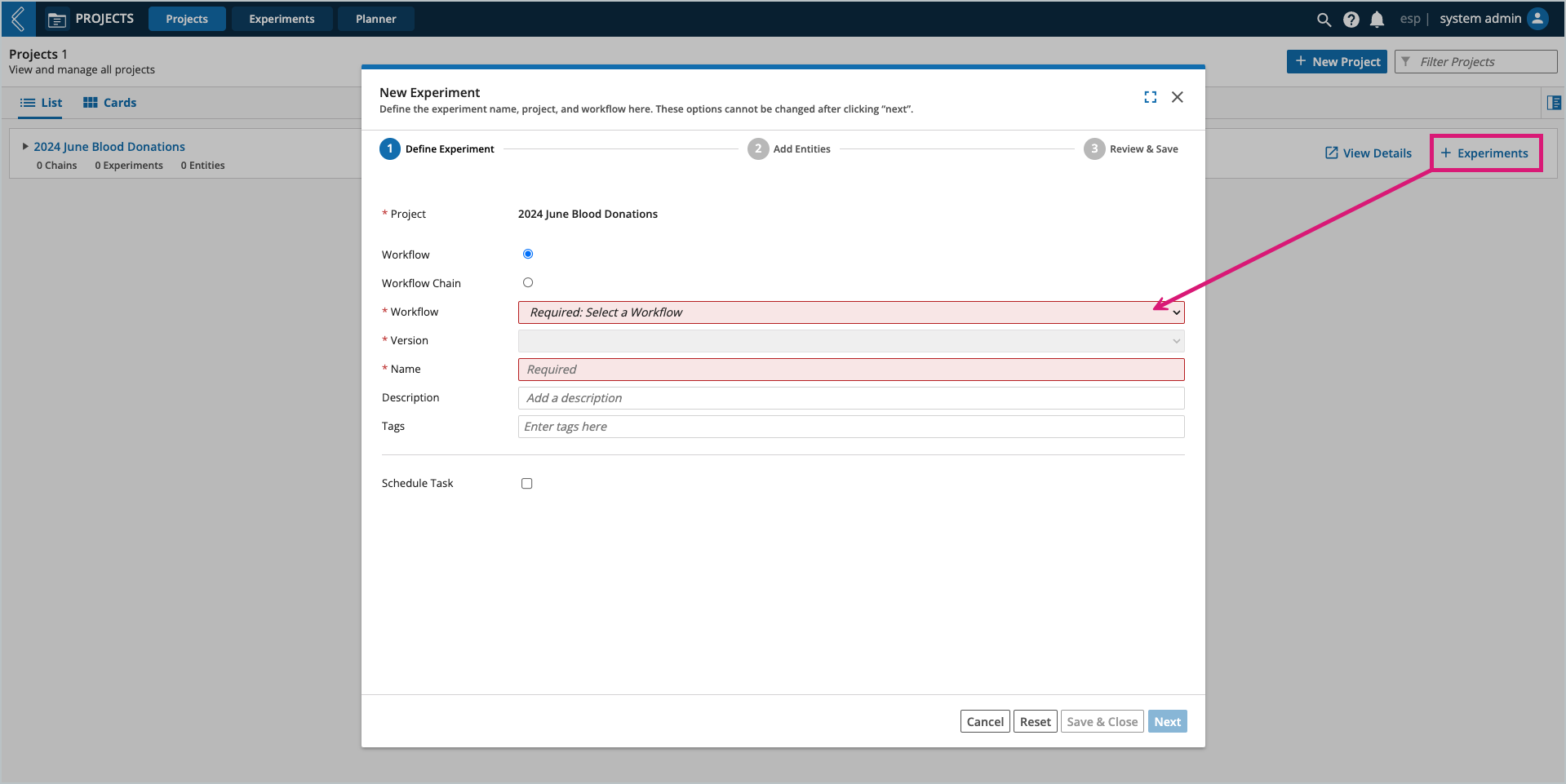Select the Workflow radio button
1566x784 pixels.
pos(528,254)
